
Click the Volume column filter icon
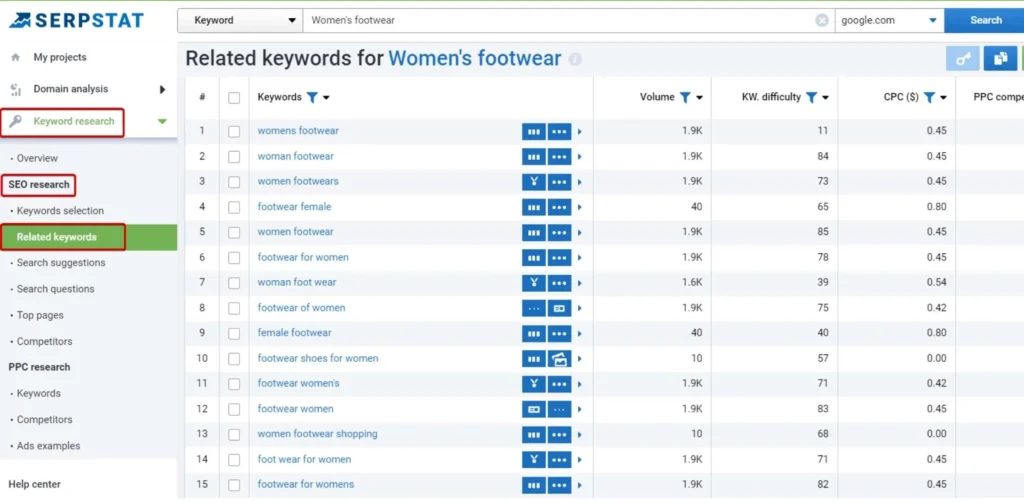click(685, 98)
